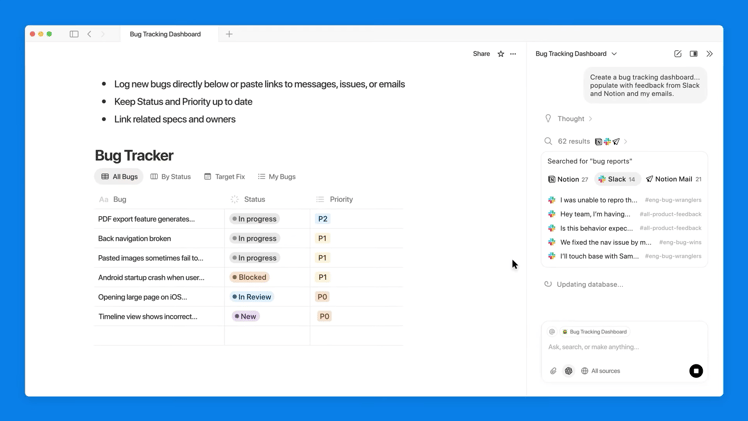Viewport: 748px width, 421px height.
Task: Change In progress status for PDF export row
Action: coord(254,219)
